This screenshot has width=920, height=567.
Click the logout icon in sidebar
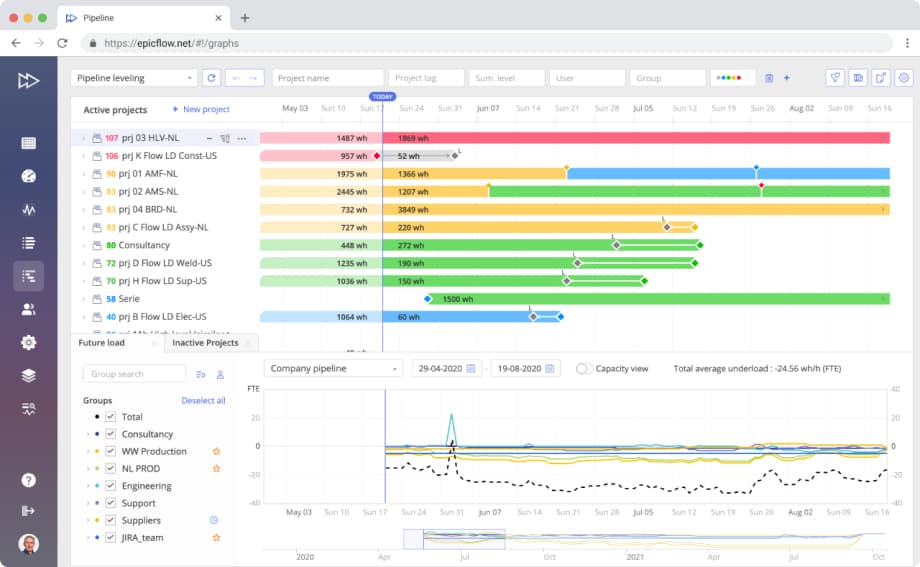[28, 511]
